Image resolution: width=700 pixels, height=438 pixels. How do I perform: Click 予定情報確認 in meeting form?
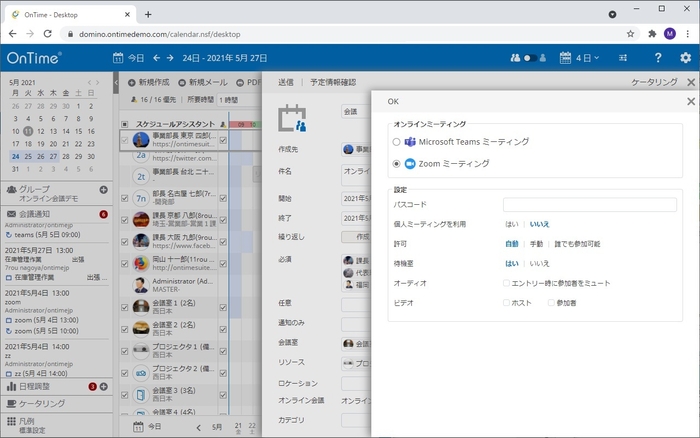333,82
